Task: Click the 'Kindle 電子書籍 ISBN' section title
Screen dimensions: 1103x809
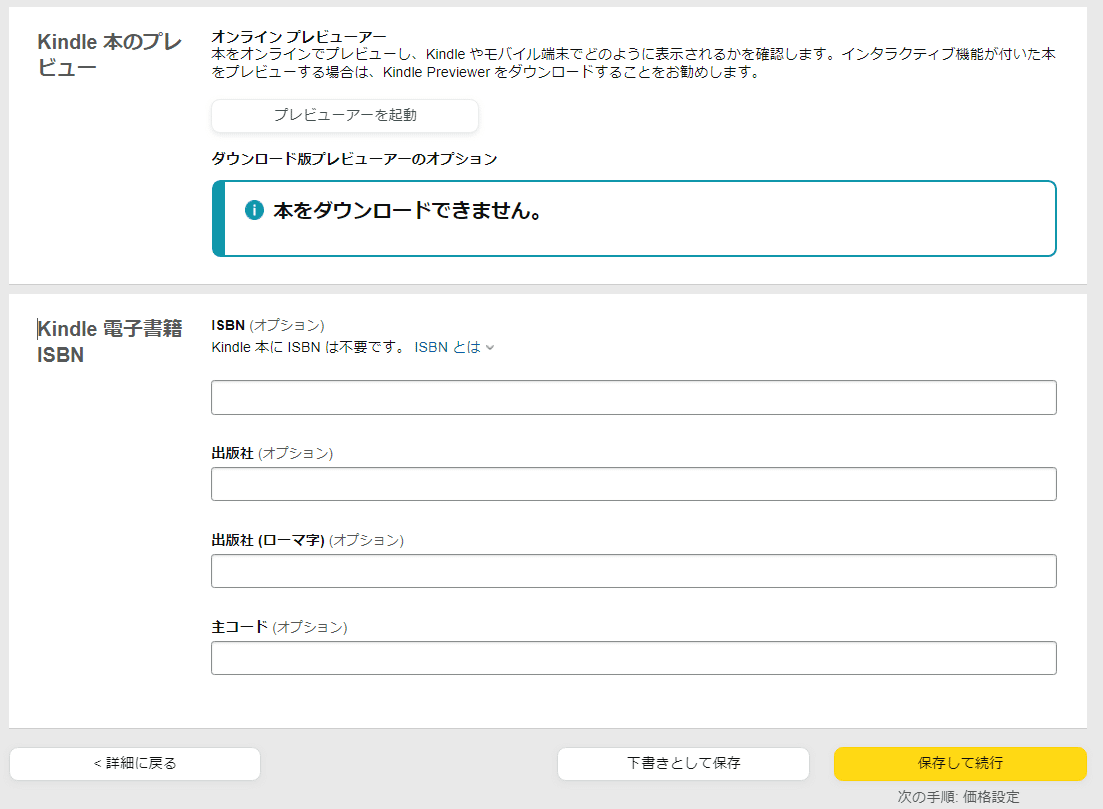Action: (x=110, y=341)
